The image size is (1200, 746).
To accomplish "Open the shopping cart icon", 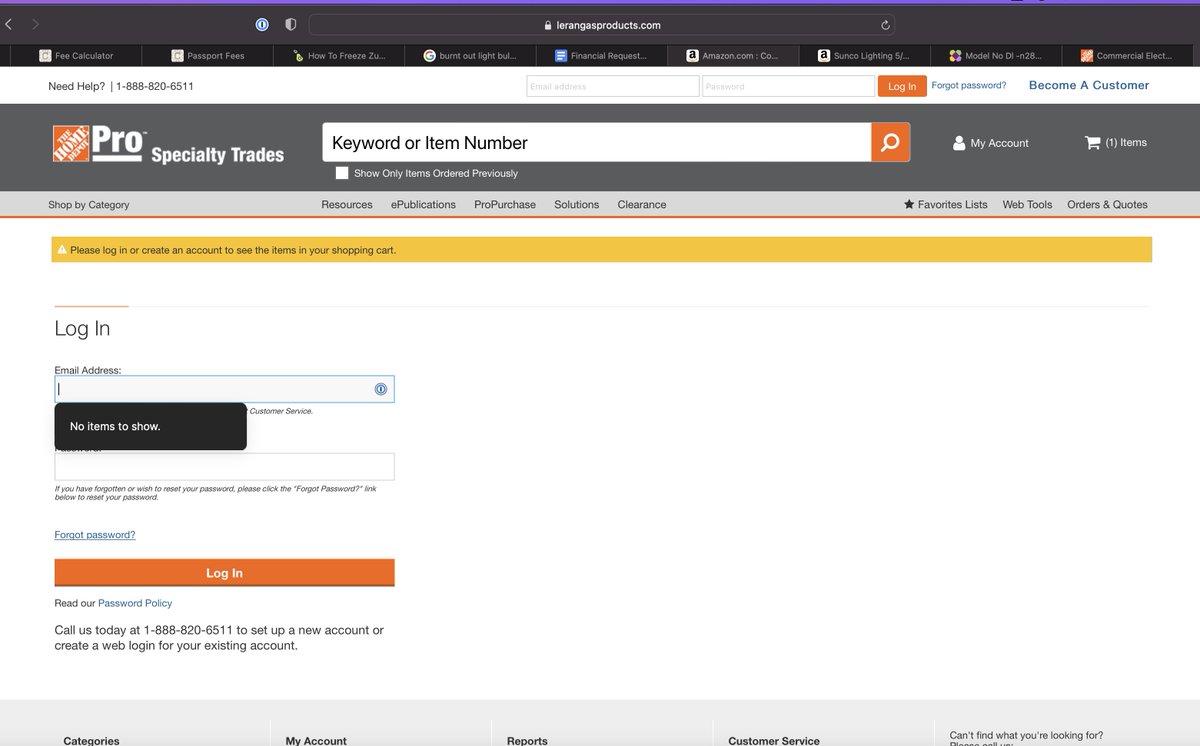I will pos(1092,143).
